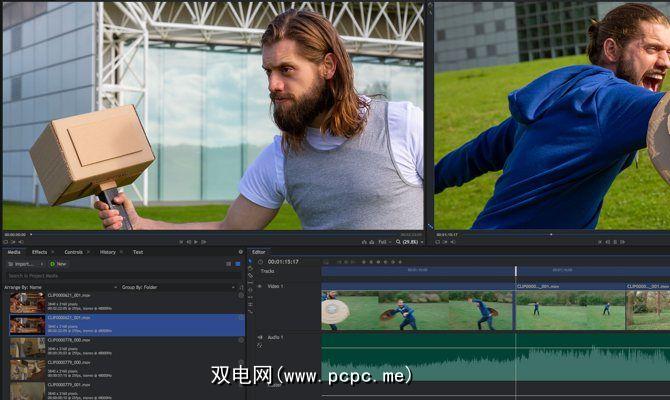Open the Full quality dropdown under the viewer
Screen dimensions: 670x400
[x=385, y=241]
